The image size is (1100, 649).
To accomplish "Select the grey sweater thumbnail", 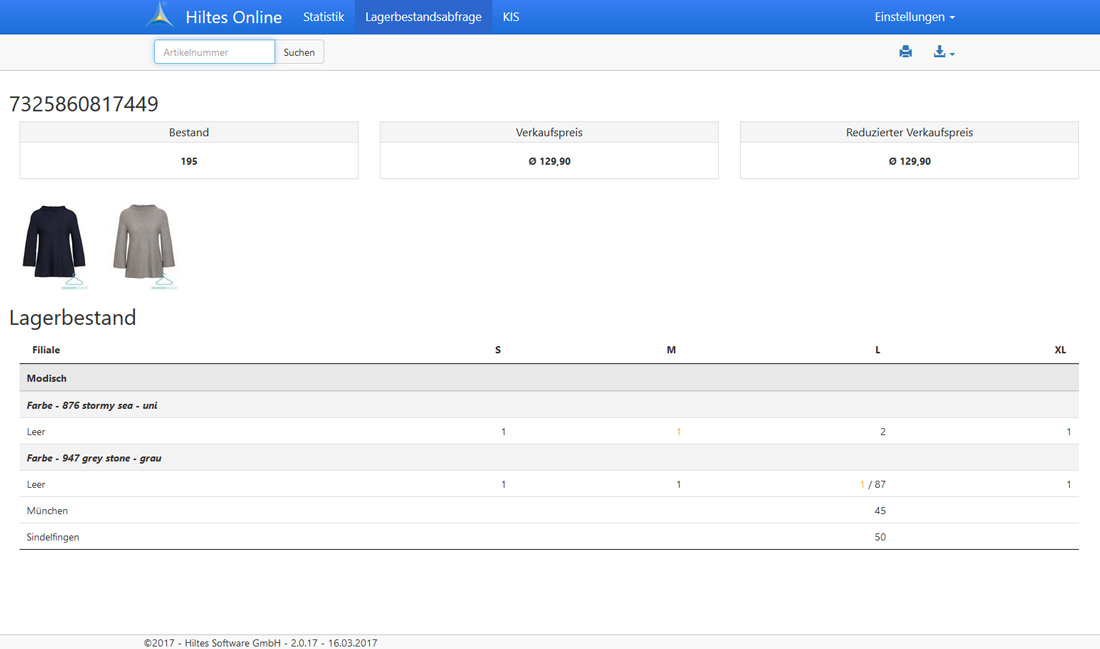I will [144, 245].
